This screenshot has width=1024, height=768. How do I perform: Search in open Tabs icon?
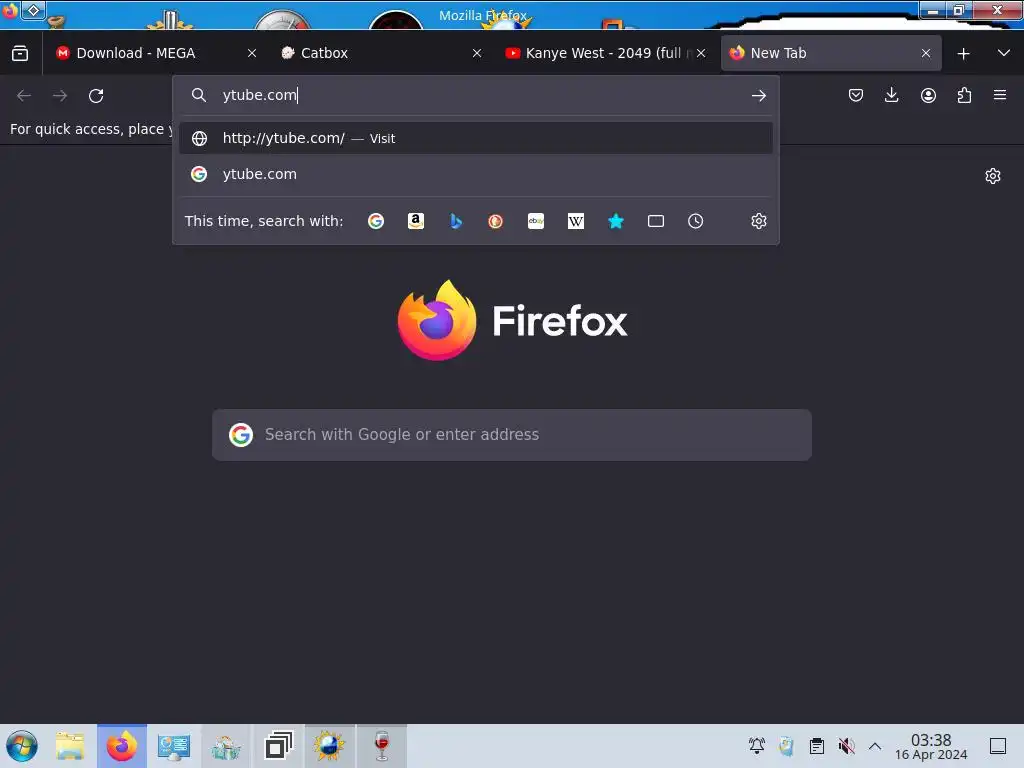[x=656, y=221]
